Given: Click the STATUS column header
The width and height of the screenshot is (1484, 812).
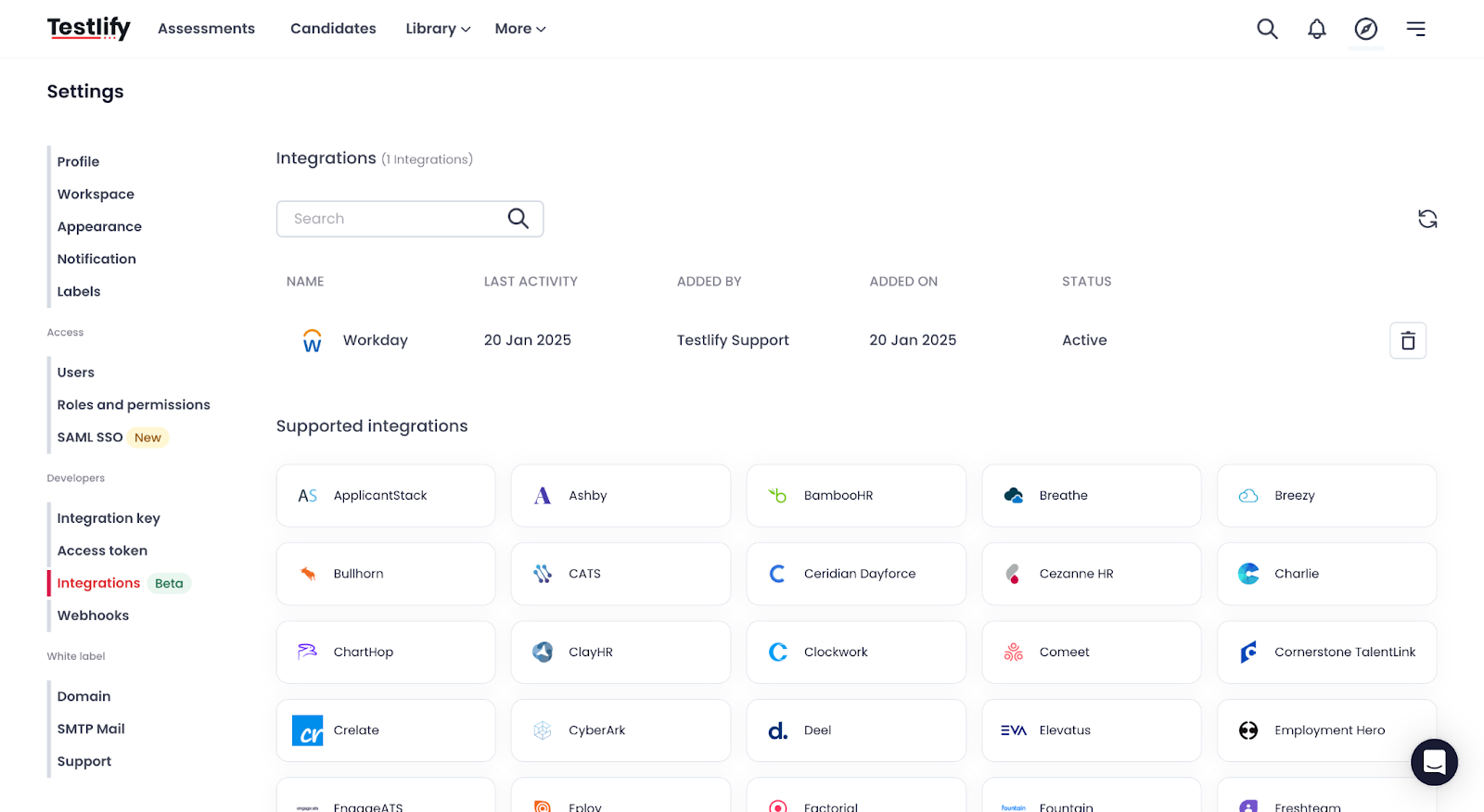Looking at the screenshot, I should [x=1086, y=282].
